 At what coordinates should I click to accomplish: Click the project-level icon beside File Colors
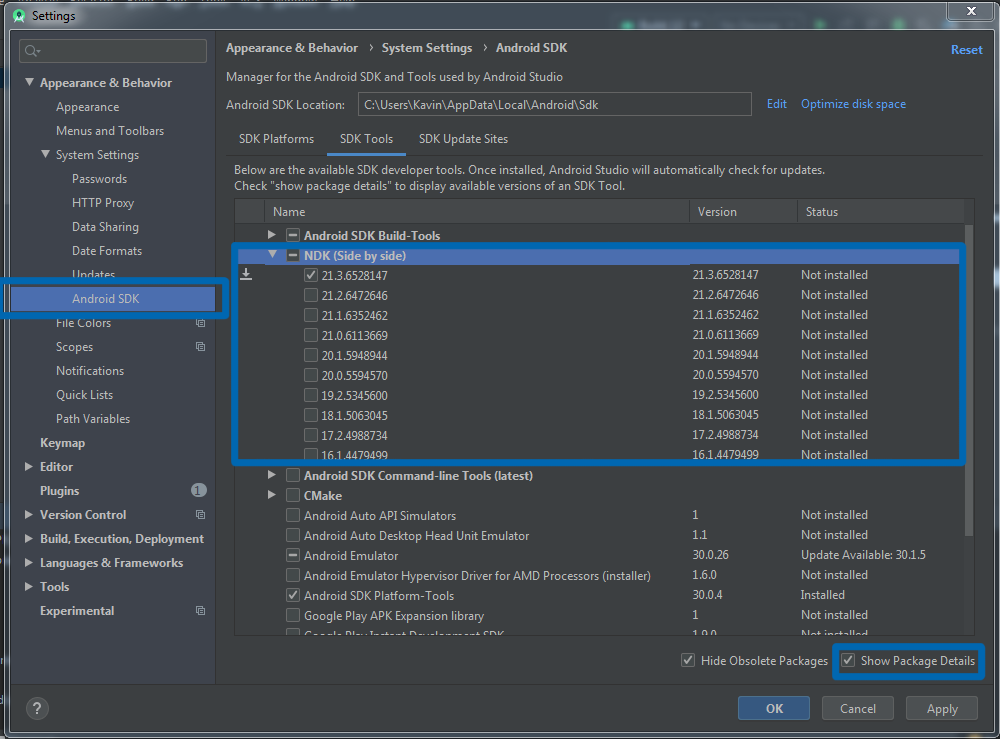click(200, 323)
